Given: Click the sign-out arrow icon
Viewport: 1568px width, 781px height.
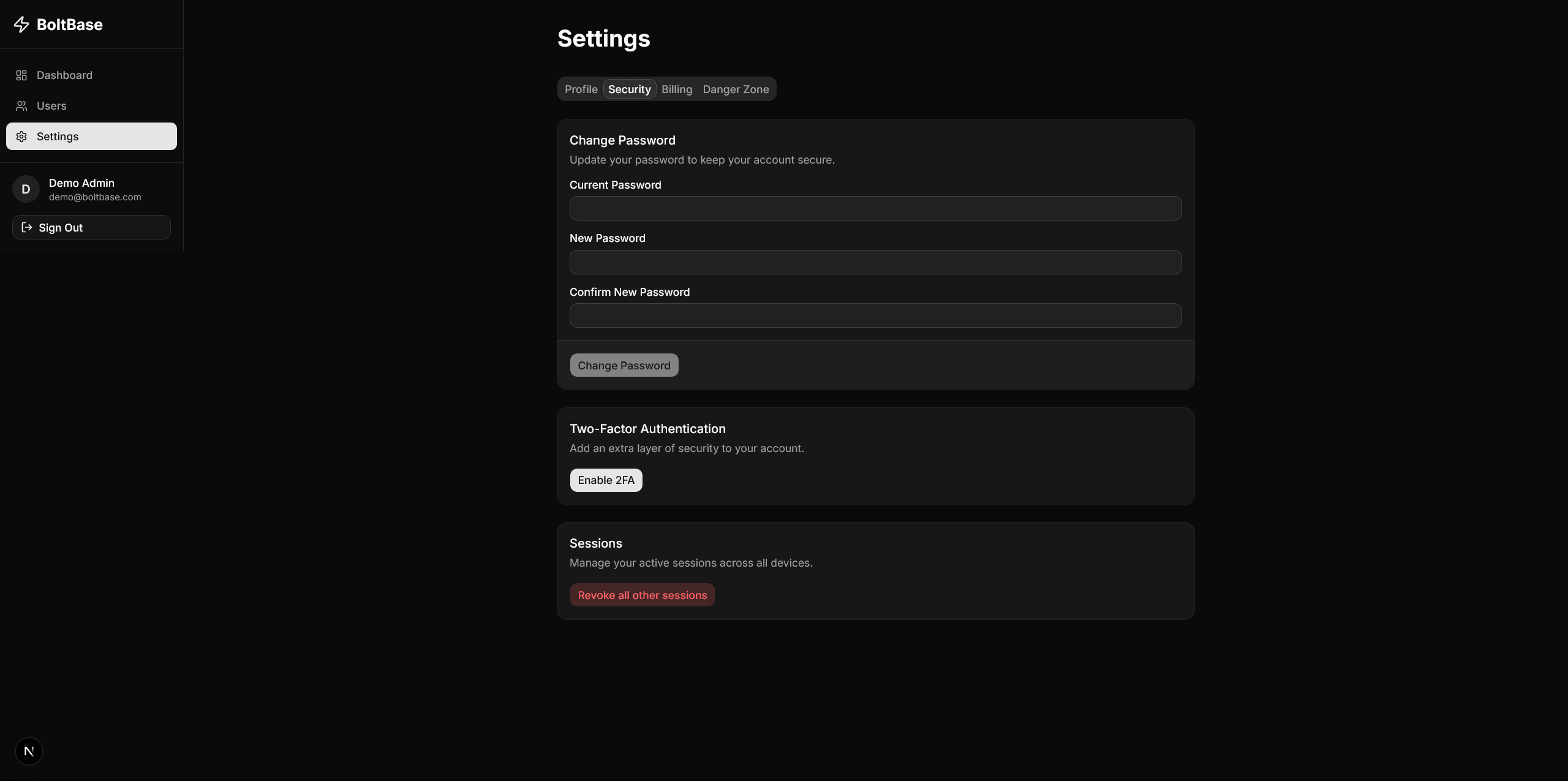Looking at the screenshot, I should (26, 227).
